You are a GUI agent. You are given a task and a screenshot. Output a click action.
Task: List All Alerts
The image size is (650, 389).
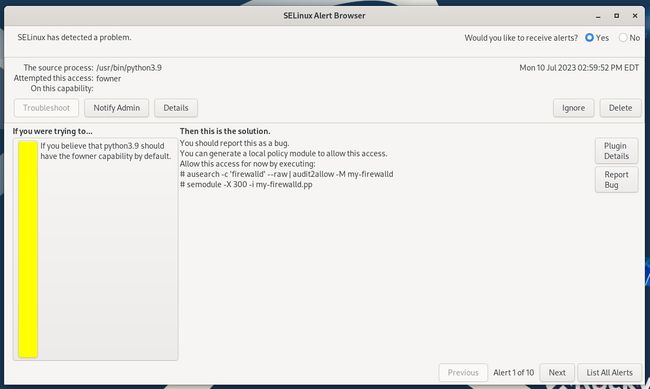(x=609, y=372)
